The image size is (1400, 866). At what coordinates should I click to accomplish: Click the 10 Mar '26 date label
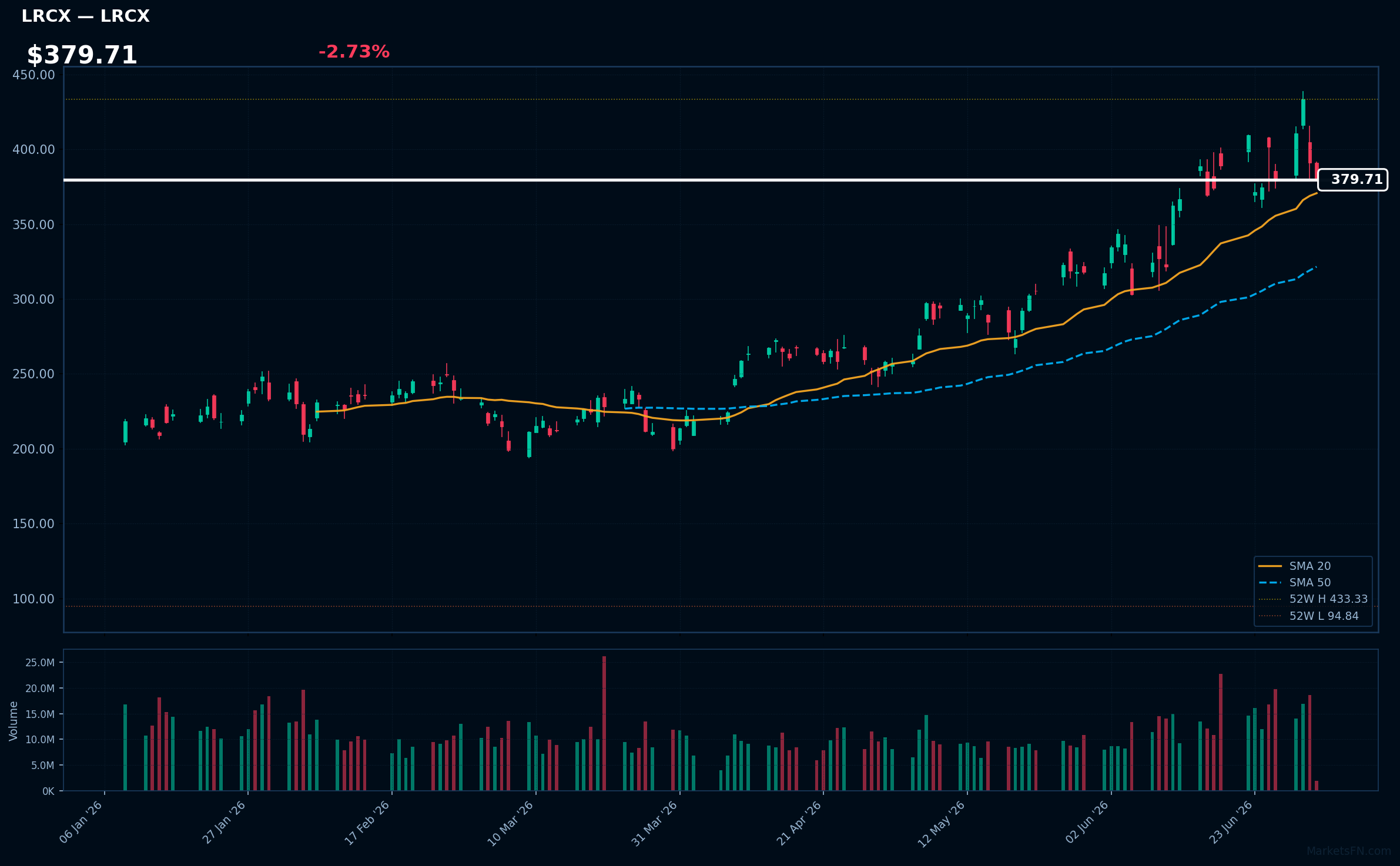pyautogui.click(x=510, y=824)
